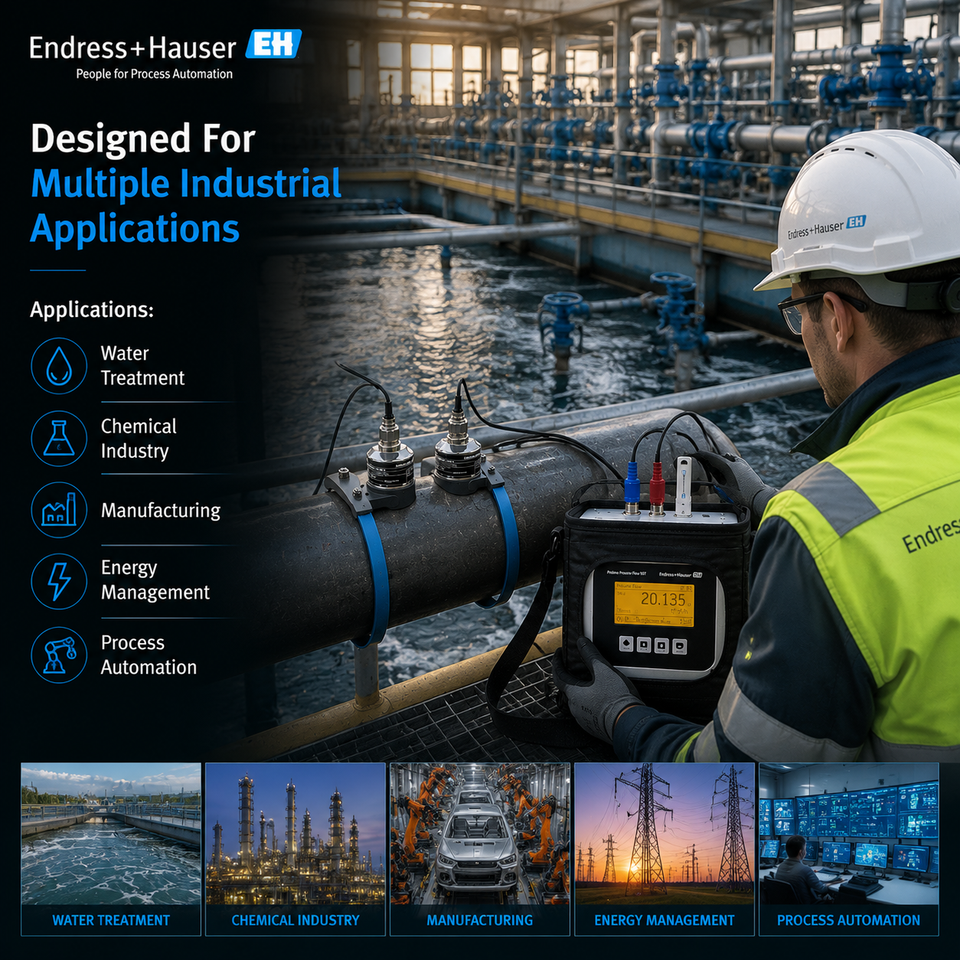Click the robot arm automation icon

pos(59,655)
